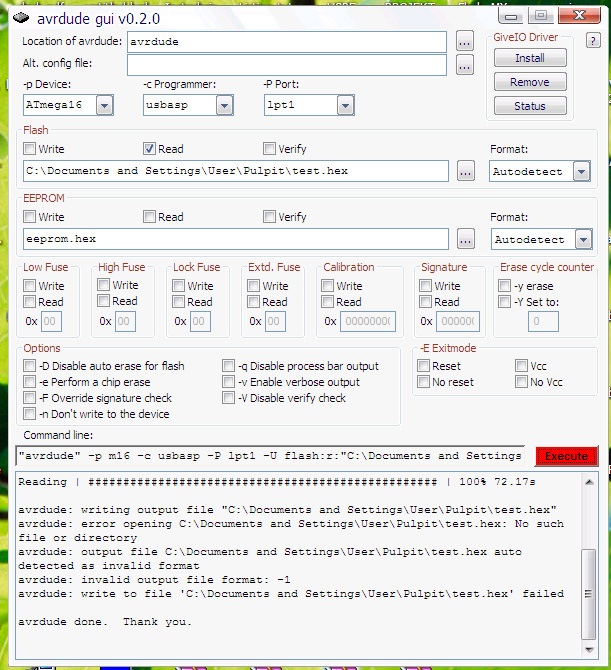Viewport: 611px width, 670px height.
Task: Check Lock Fuse Read
Action: pyautogui.click(x=178, y=302)
